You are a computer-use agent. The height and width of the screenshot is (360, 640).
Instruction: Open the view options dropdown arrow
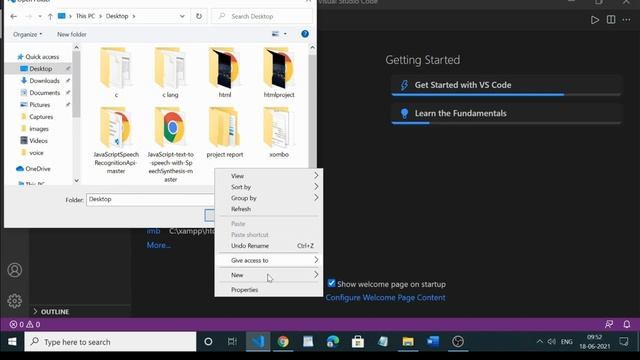click(285, 34)
